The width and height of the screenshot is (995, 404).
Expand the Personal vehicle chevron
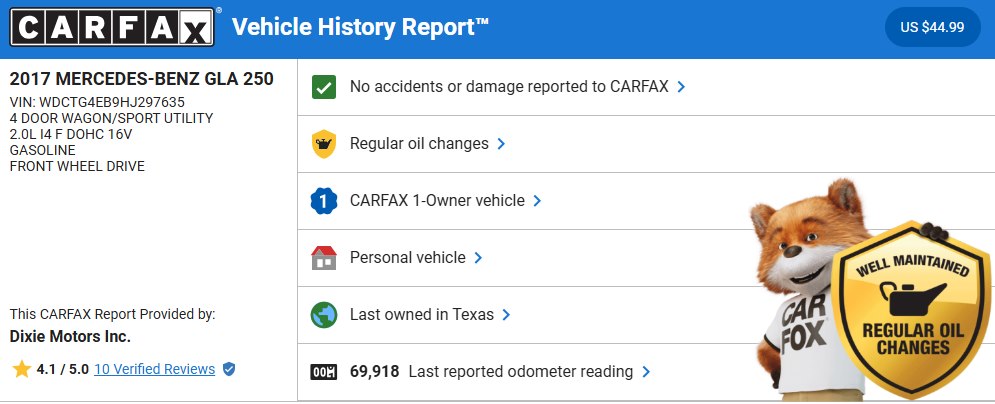coord(478,258)
